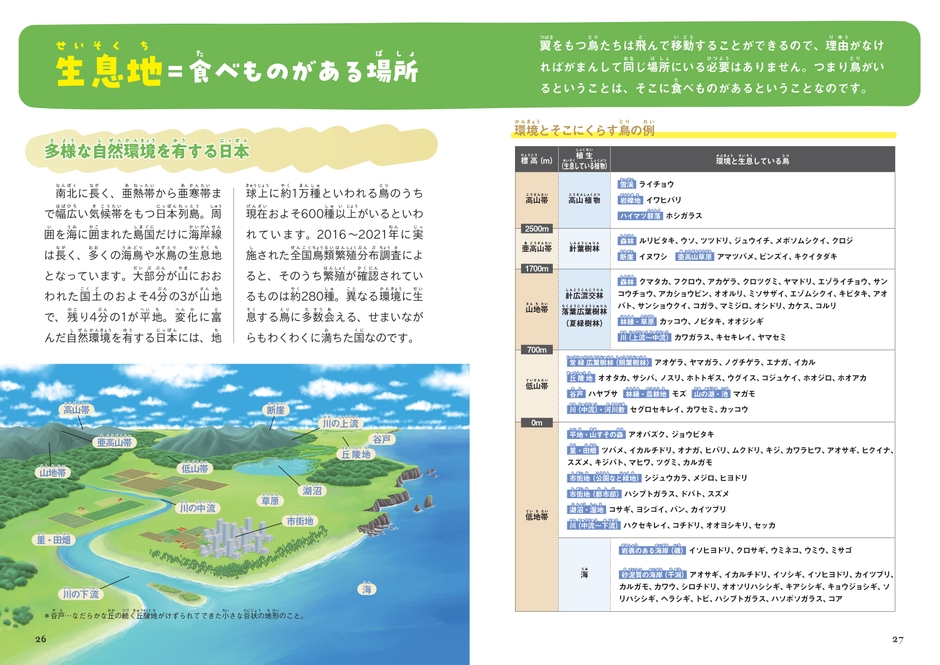
Task: Select the 川の中流 label on the river
Action: point(197,508)
